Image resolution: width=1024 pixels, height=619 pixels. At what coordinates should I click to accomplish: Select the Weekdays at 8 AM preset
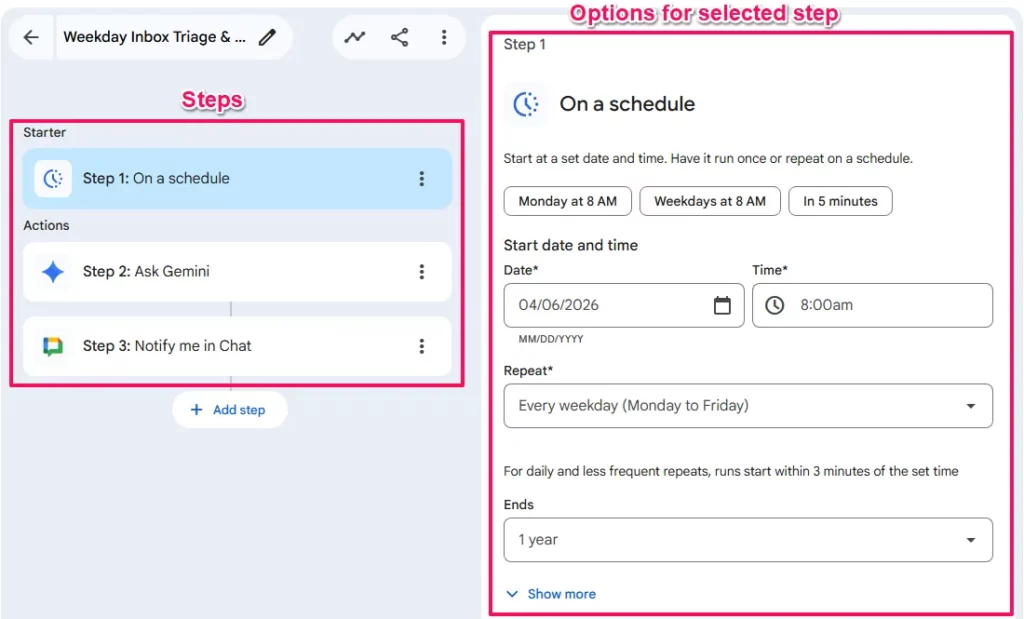tap(710, 201)
